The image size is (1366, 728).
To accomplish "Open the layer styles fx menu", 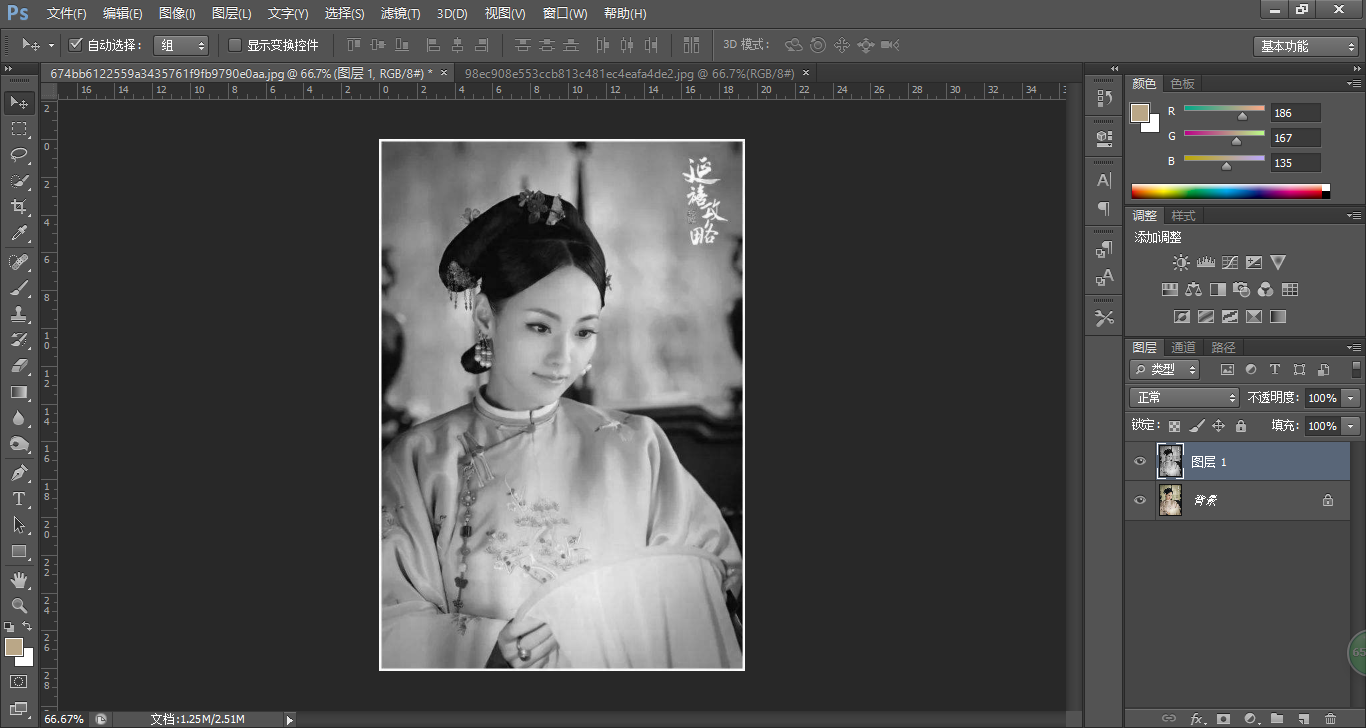I will tap(1196, 719).
